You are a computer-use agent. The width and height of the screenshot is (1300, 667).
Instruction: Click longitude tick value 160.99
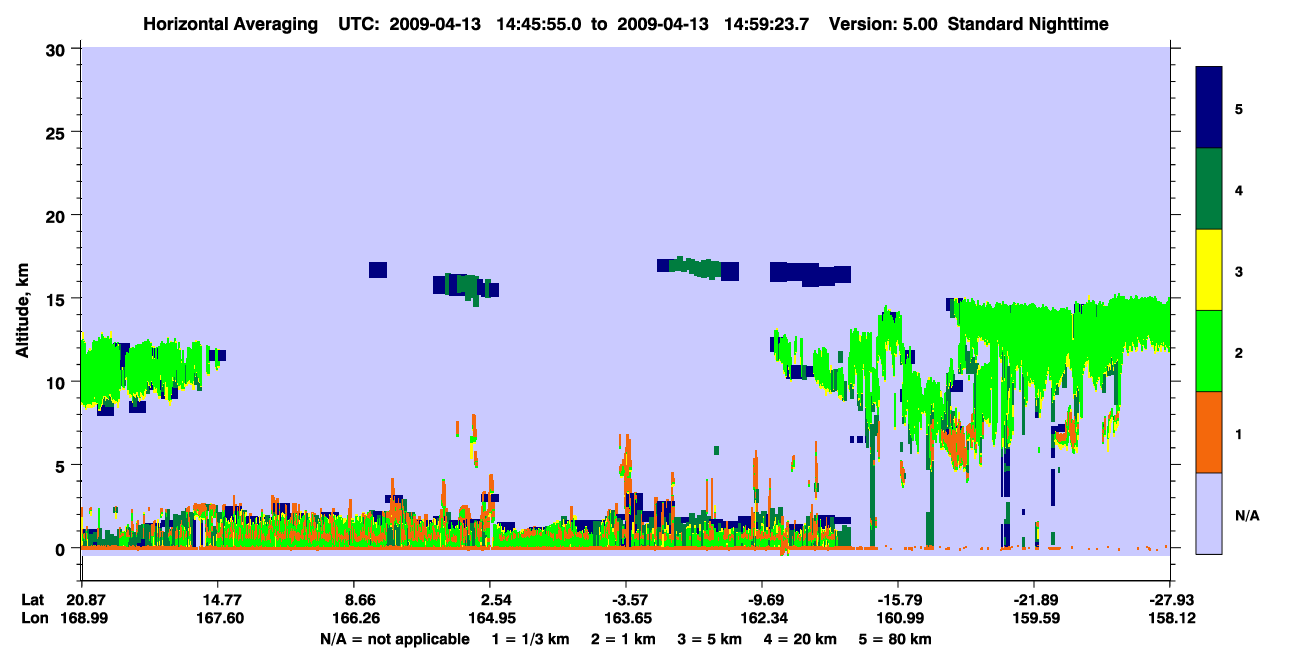(898, 619)
